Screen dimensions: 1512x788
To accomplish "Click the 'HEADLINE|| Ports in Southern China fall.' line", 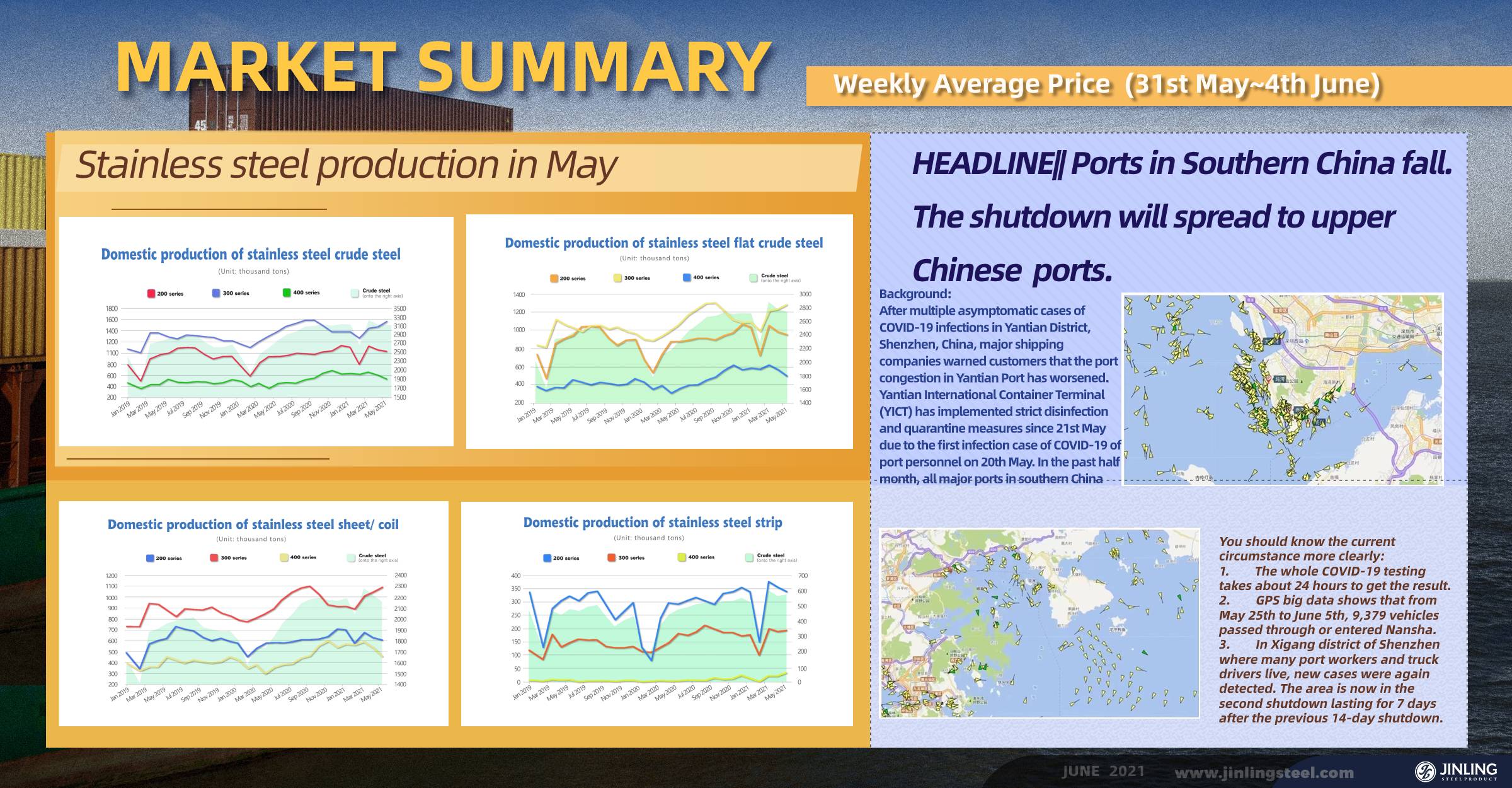I will (1182, 164).
